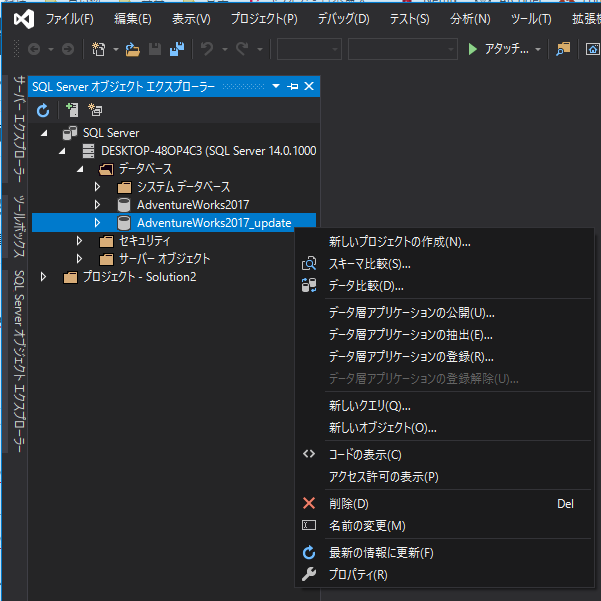Image resolution: width=601 pixels, height=601 pixels.
Task: Open the panel window position dropdown arrow
Action: point(276,86)
